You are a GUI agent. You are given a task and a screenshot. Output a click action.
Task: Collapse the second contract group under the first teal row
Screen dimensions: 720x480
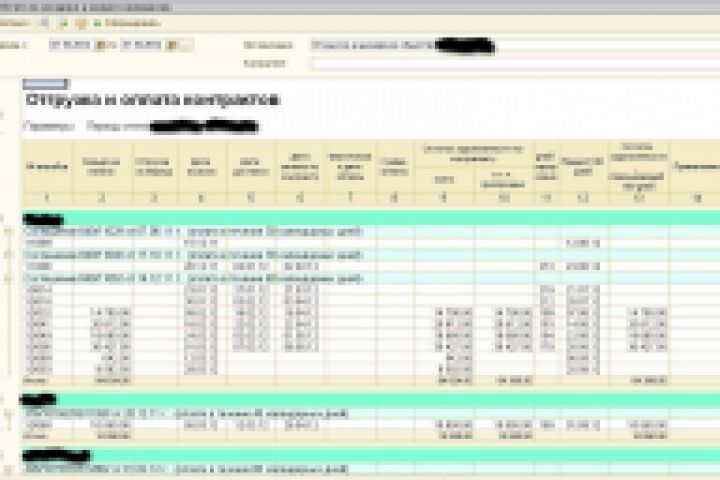coord(8,255)
